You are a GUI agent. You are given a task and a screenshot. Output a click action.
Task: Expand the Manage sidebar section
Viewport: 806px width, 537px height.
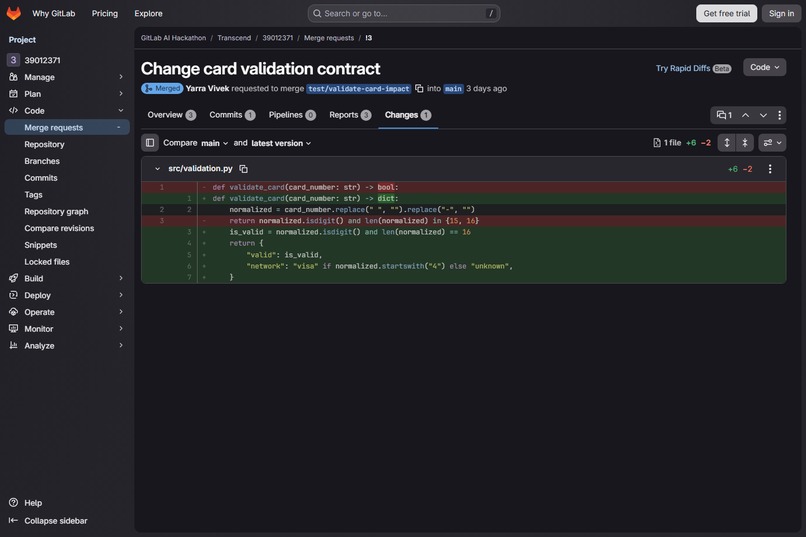(65, 77)
